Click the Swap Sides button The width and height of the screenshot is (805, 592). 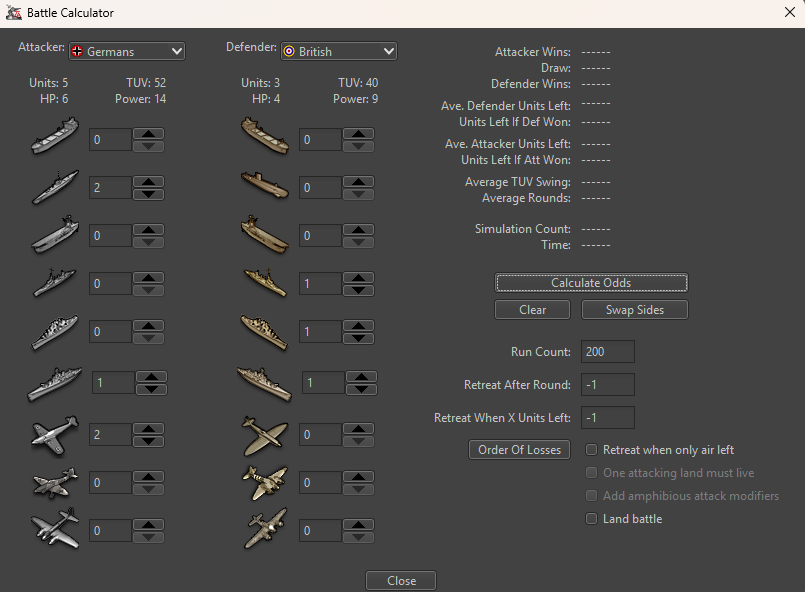[635, 310]
